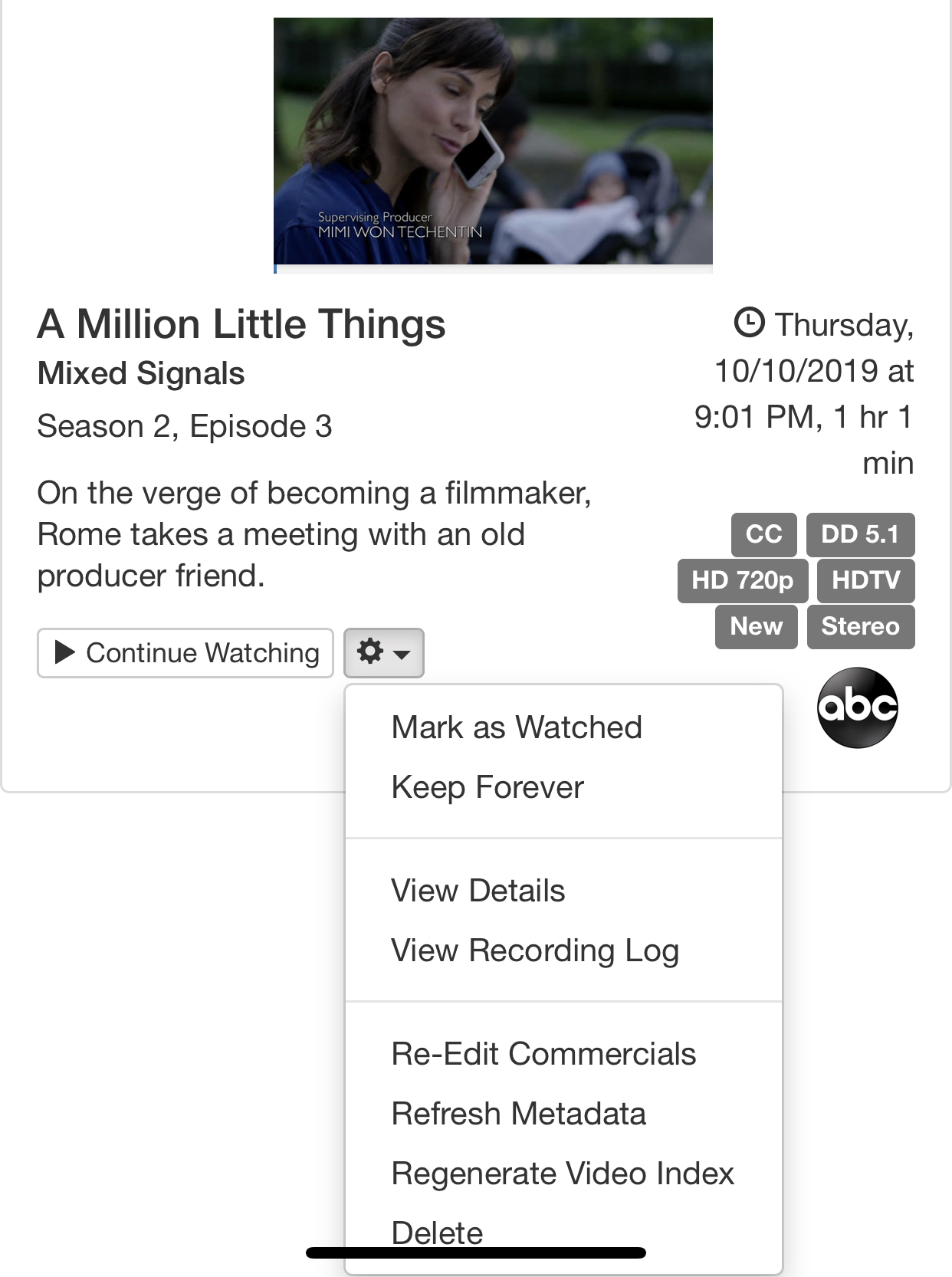Click the gear settings dropdown button

[x=383, y=653]
